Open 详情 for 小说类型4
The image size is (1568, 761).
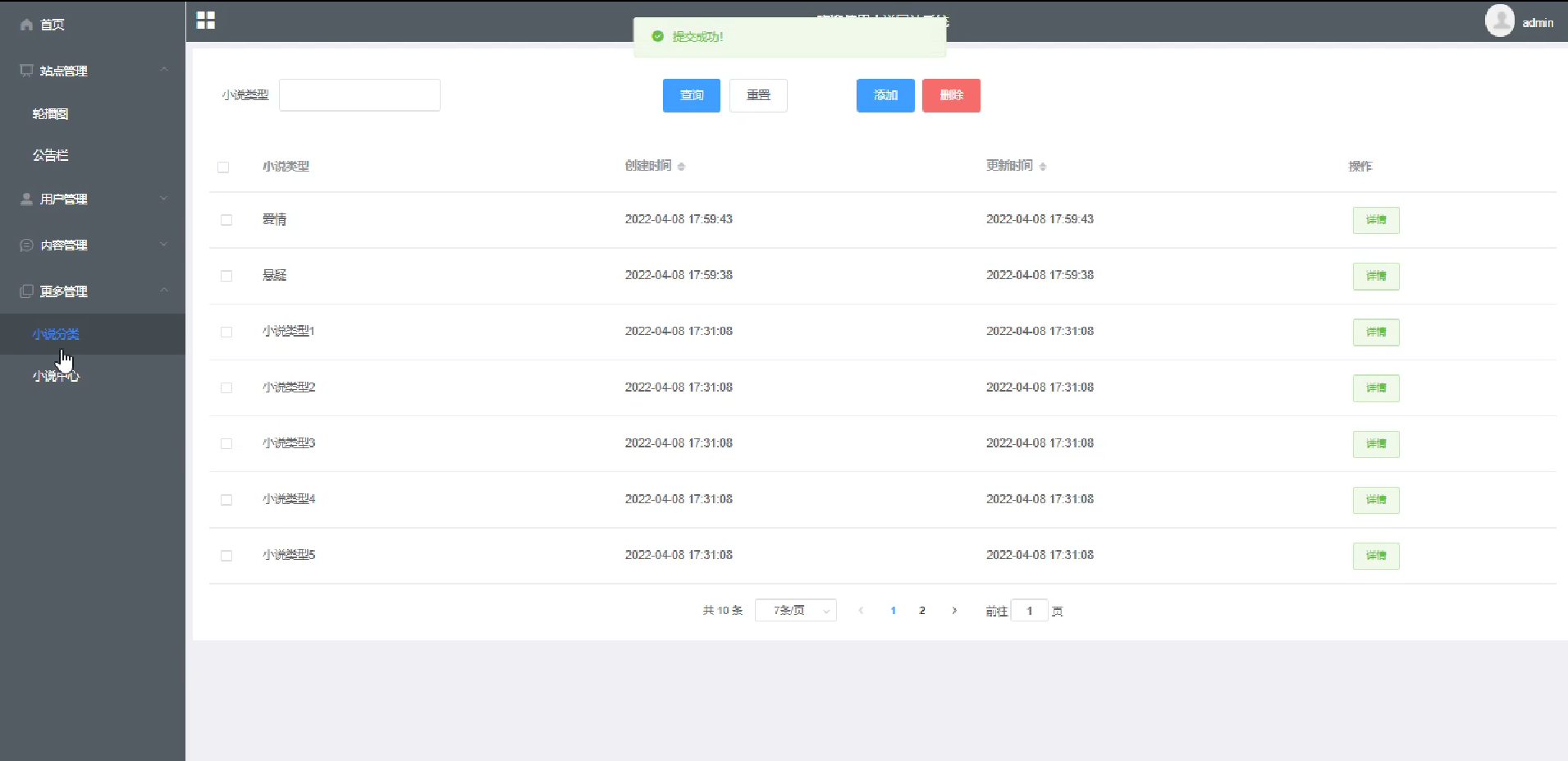click(1376, 500)
